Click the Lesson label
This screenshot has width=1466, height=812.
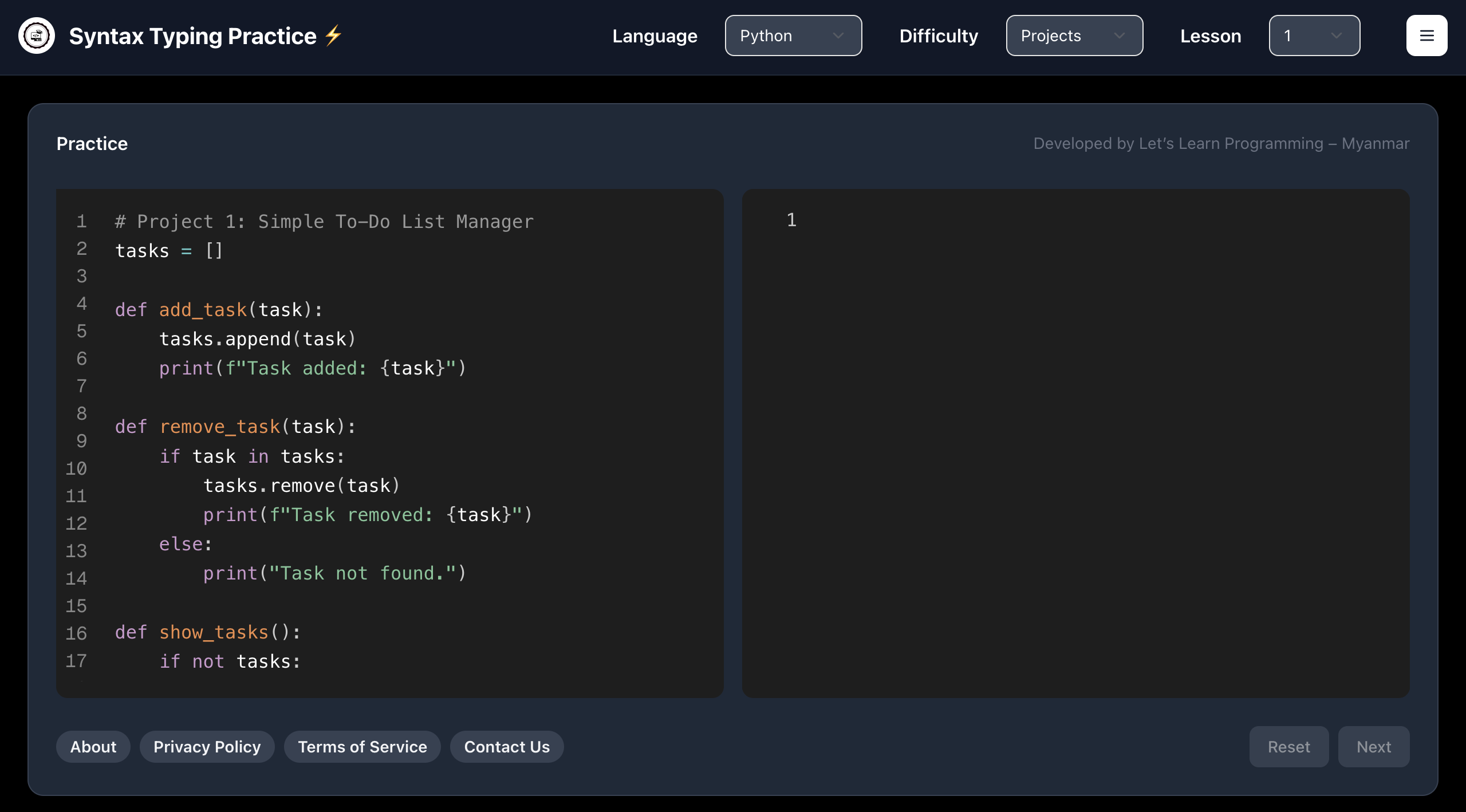[x=1211, y=36]
